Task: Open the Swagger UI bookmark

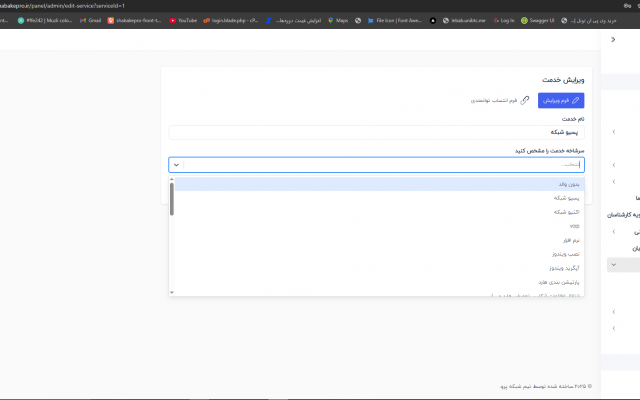Action: (538, 20)
